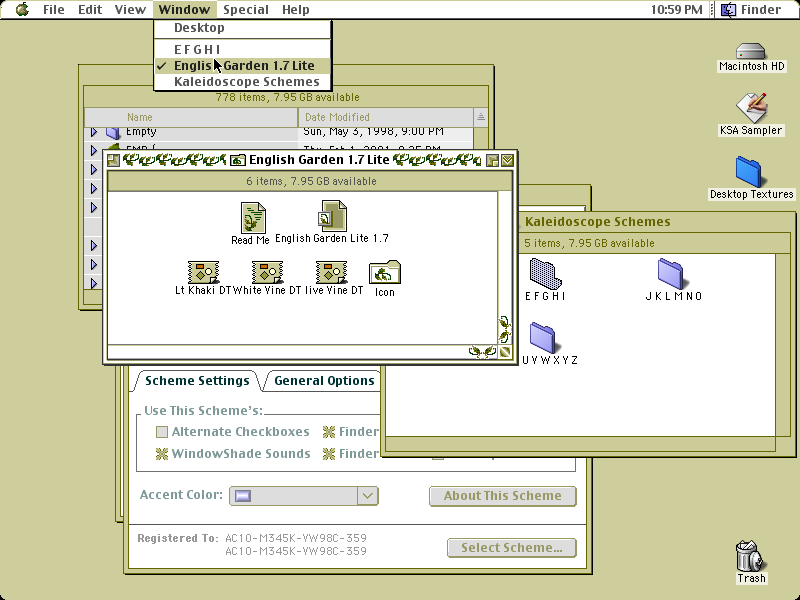The image size is (800, 600).
Task: Enable the Alternate Checkboxes option
Action: [162, 432]
